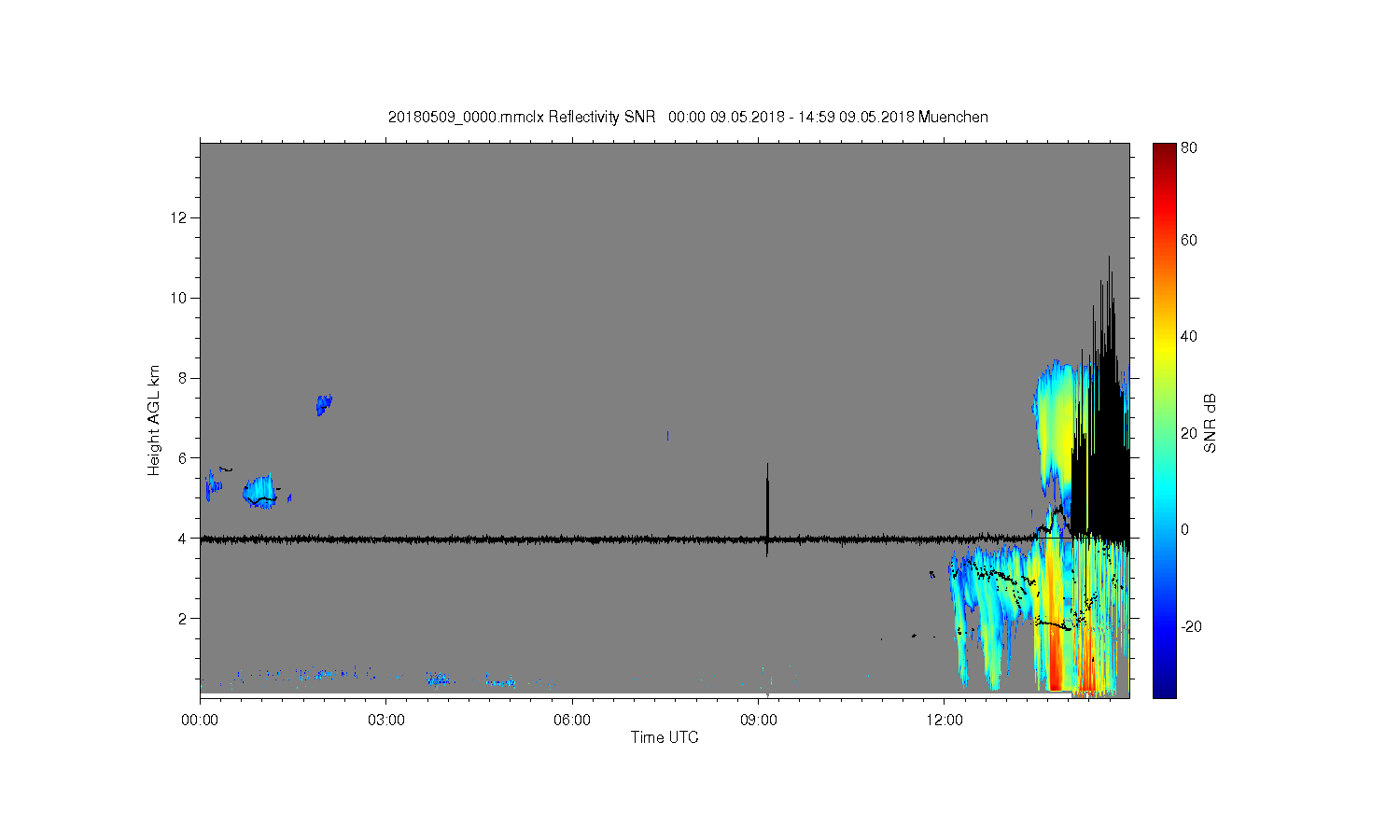Click the dark red top of the colorbar
Viewport: 1400px width, 840px height.
click(1164, 151)
